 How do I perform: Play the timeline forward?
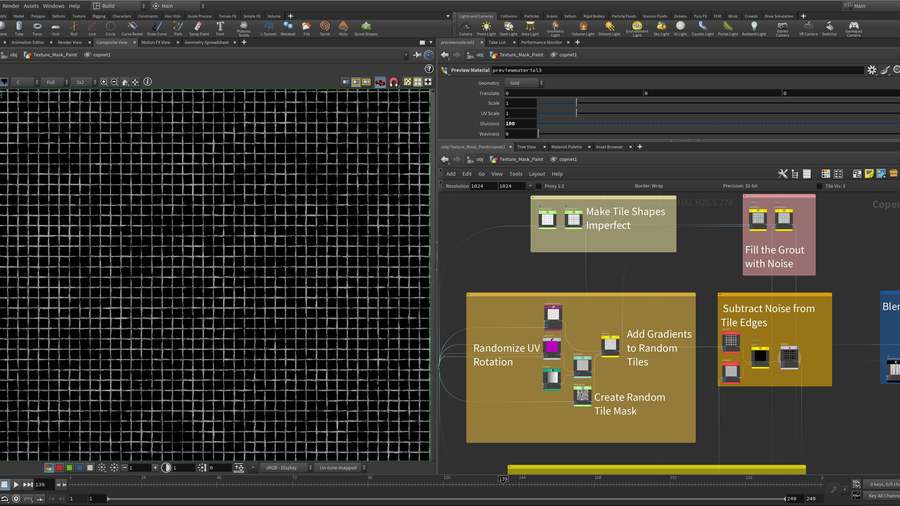pos(16,485)
